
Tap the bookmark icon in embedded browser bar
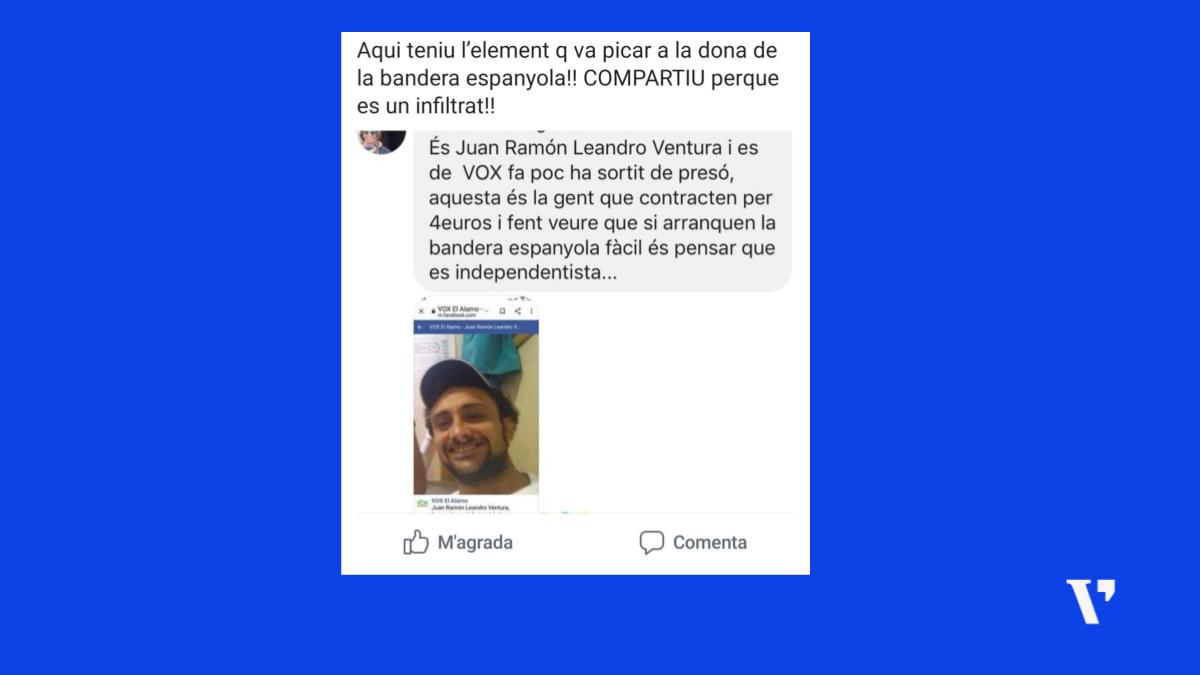502,311
